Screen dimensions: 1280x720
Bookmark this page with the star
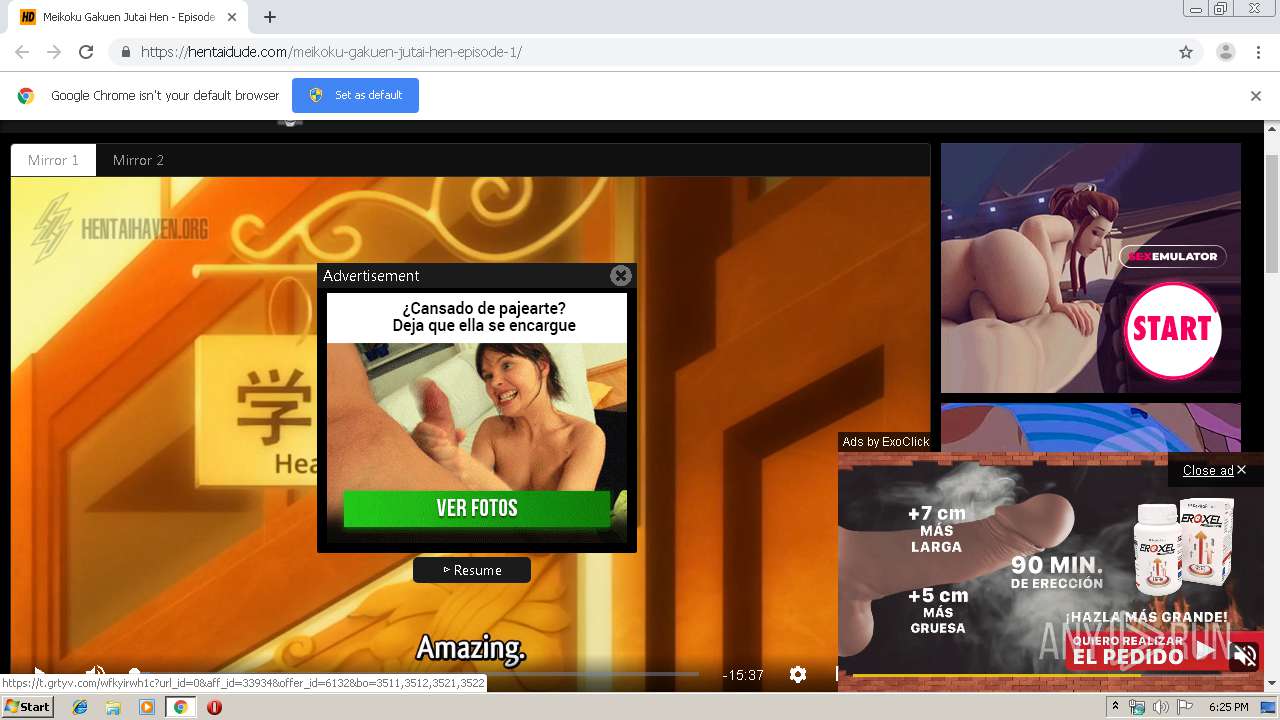pyautogui.click(x=1186, y=52)
